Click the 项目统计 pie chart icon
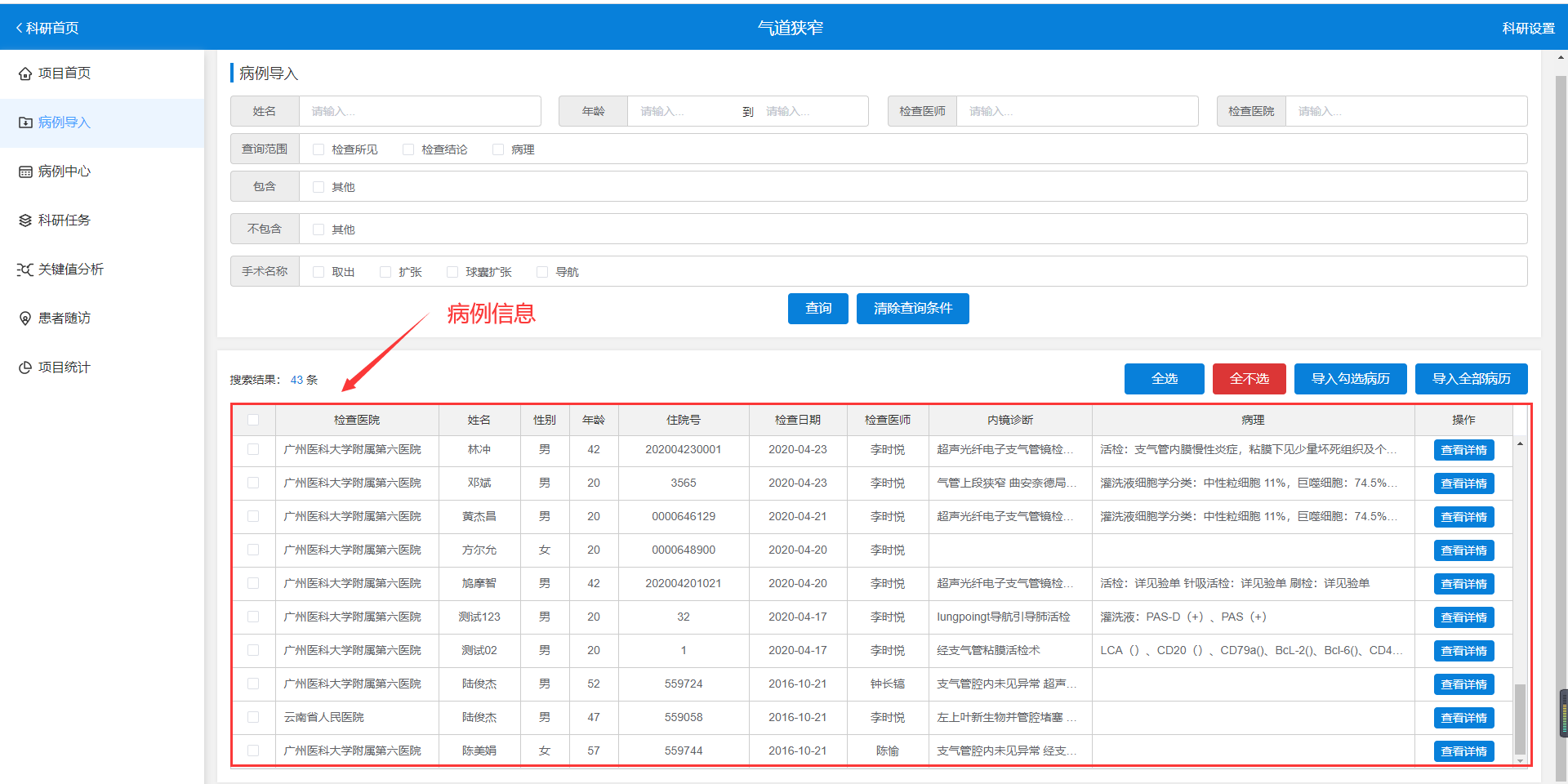The image size is (1568, 784). pyautogui.click(x=25, y=367)
